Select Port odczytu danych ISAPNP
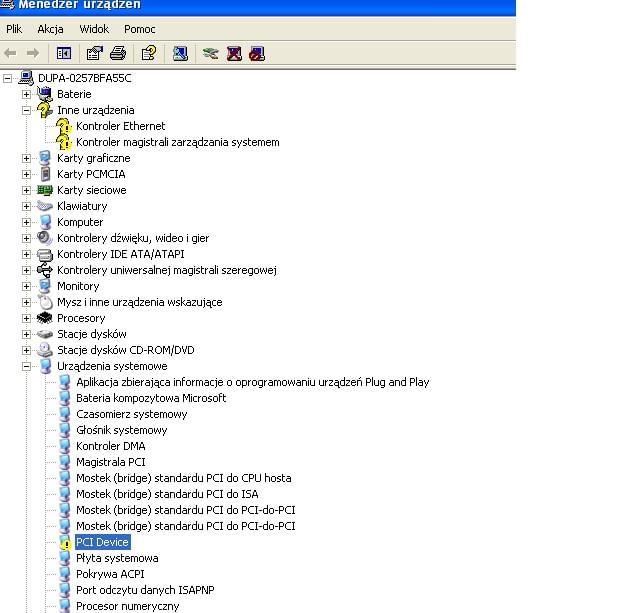The height and width of the screenshot is (613, 640). point(145,590)
